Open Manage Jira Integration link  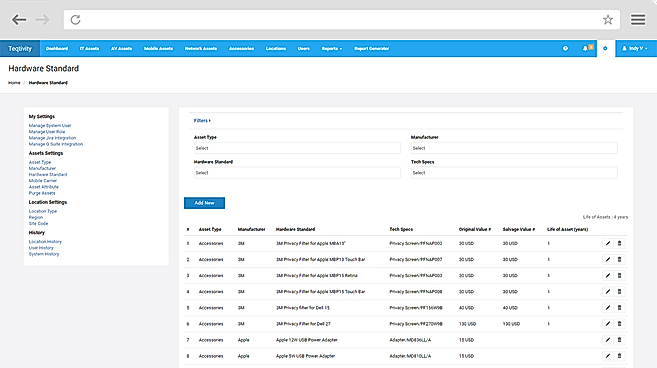52,138
